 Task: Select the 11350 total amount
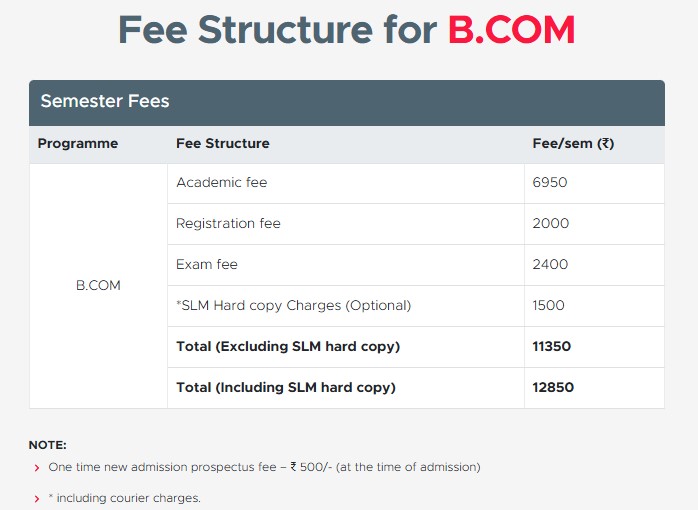click(x=552, y=346)
